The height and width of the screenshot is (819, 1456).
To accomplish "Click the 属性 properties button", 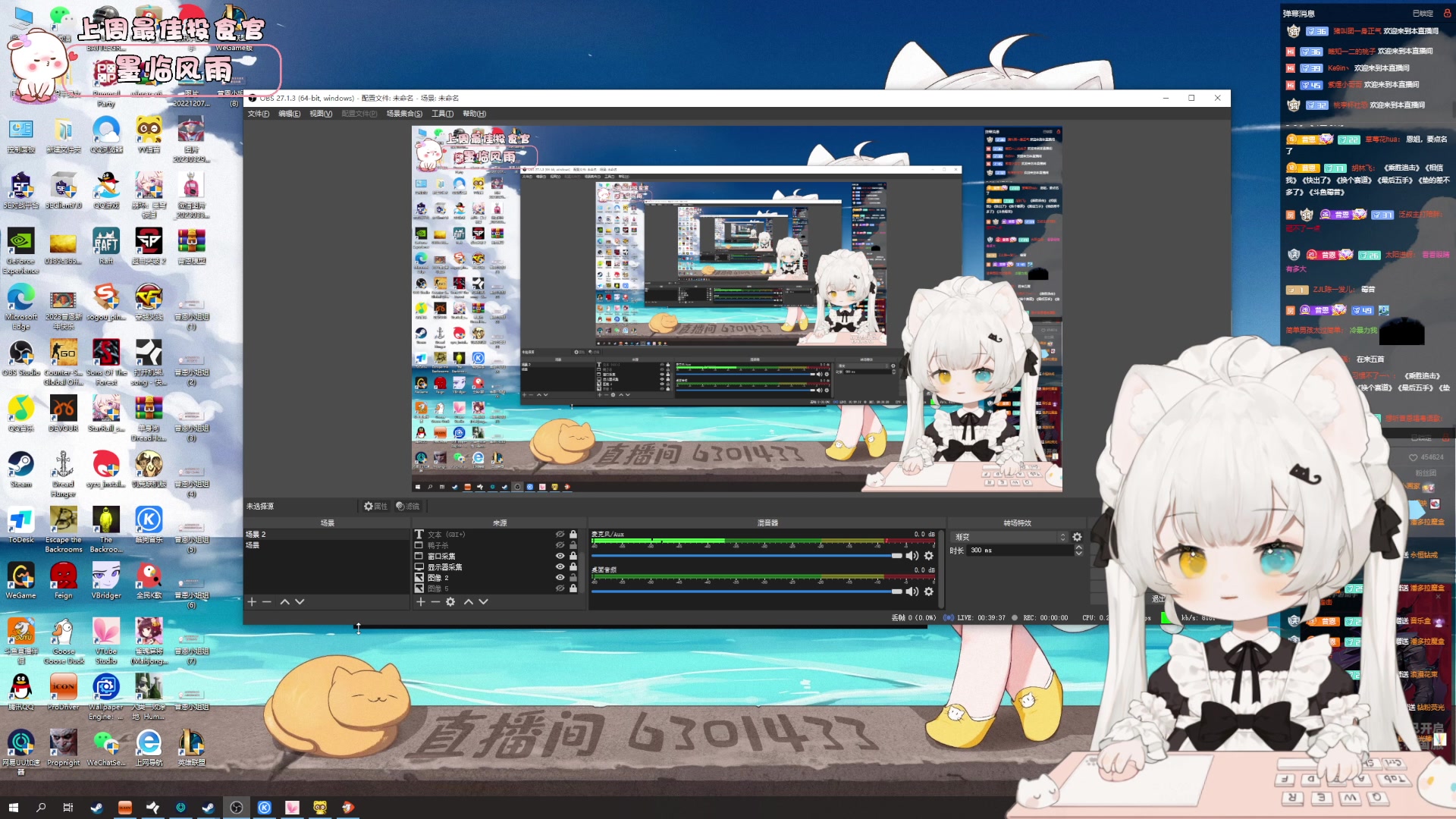I will click(x=375, y=506).
